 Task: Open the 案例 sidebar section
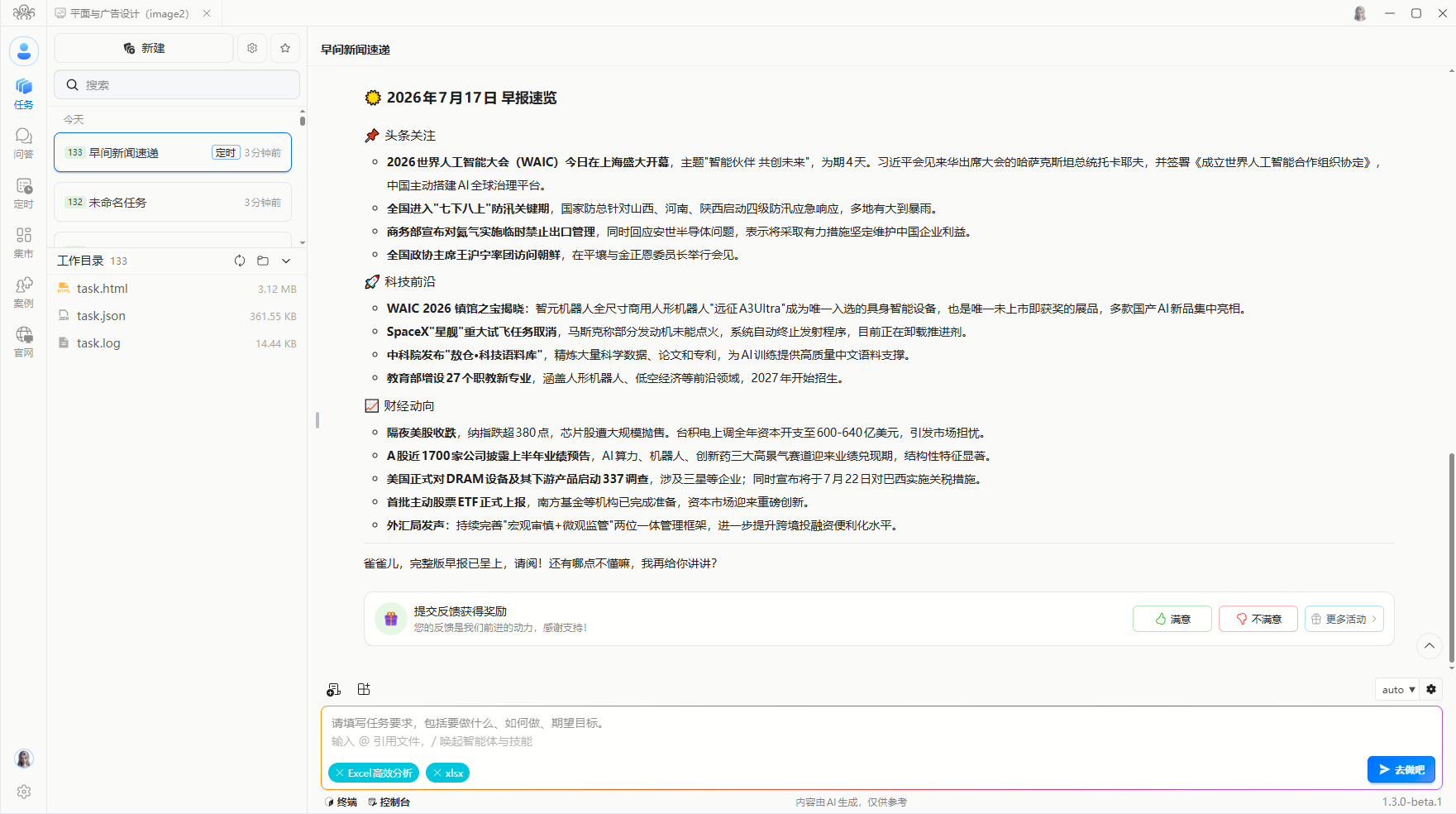[24, 292]
